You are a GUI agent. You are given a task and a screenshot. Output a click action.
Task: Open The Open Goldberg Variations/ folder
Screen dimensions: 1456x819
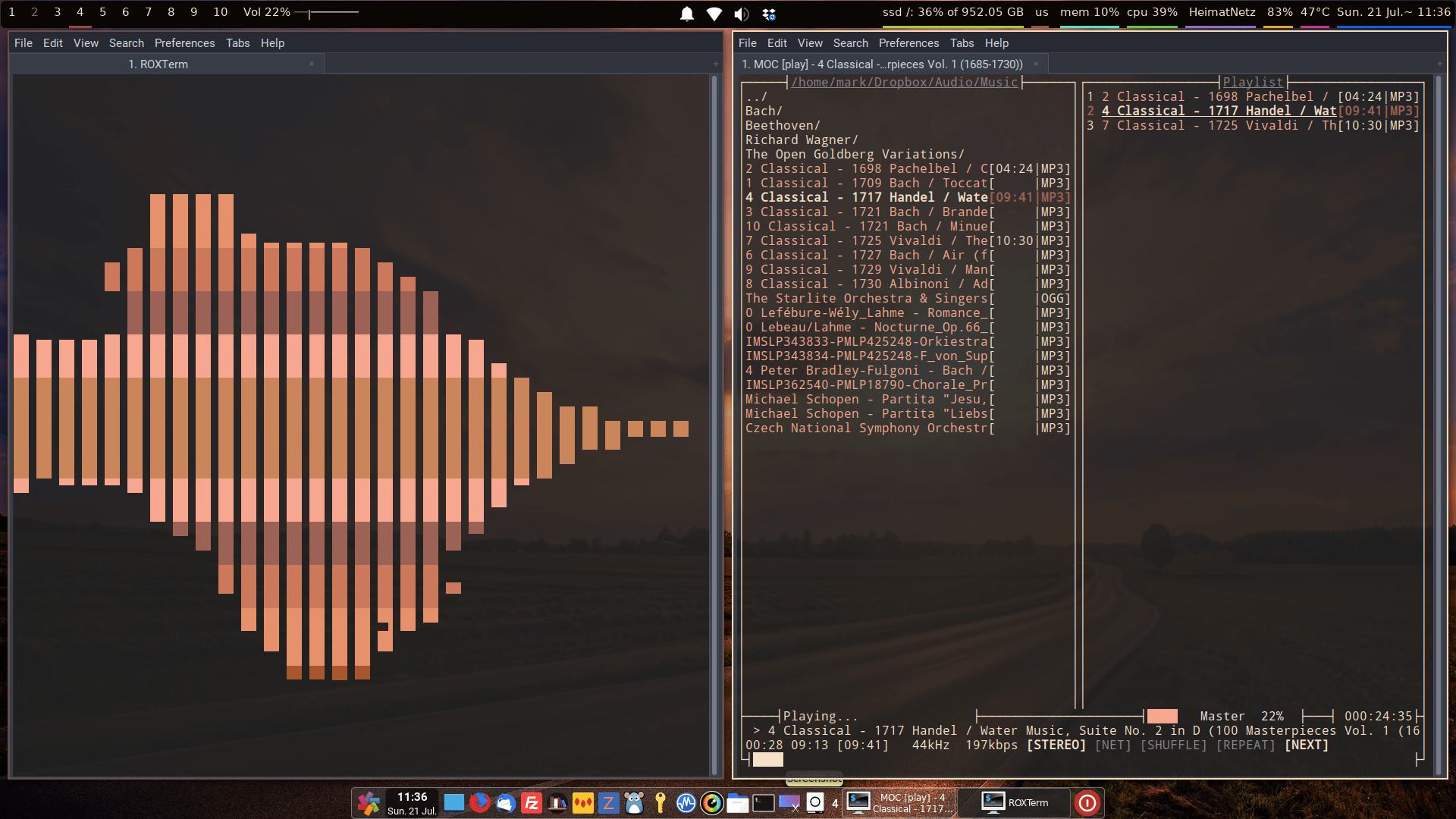coord(855,154)
